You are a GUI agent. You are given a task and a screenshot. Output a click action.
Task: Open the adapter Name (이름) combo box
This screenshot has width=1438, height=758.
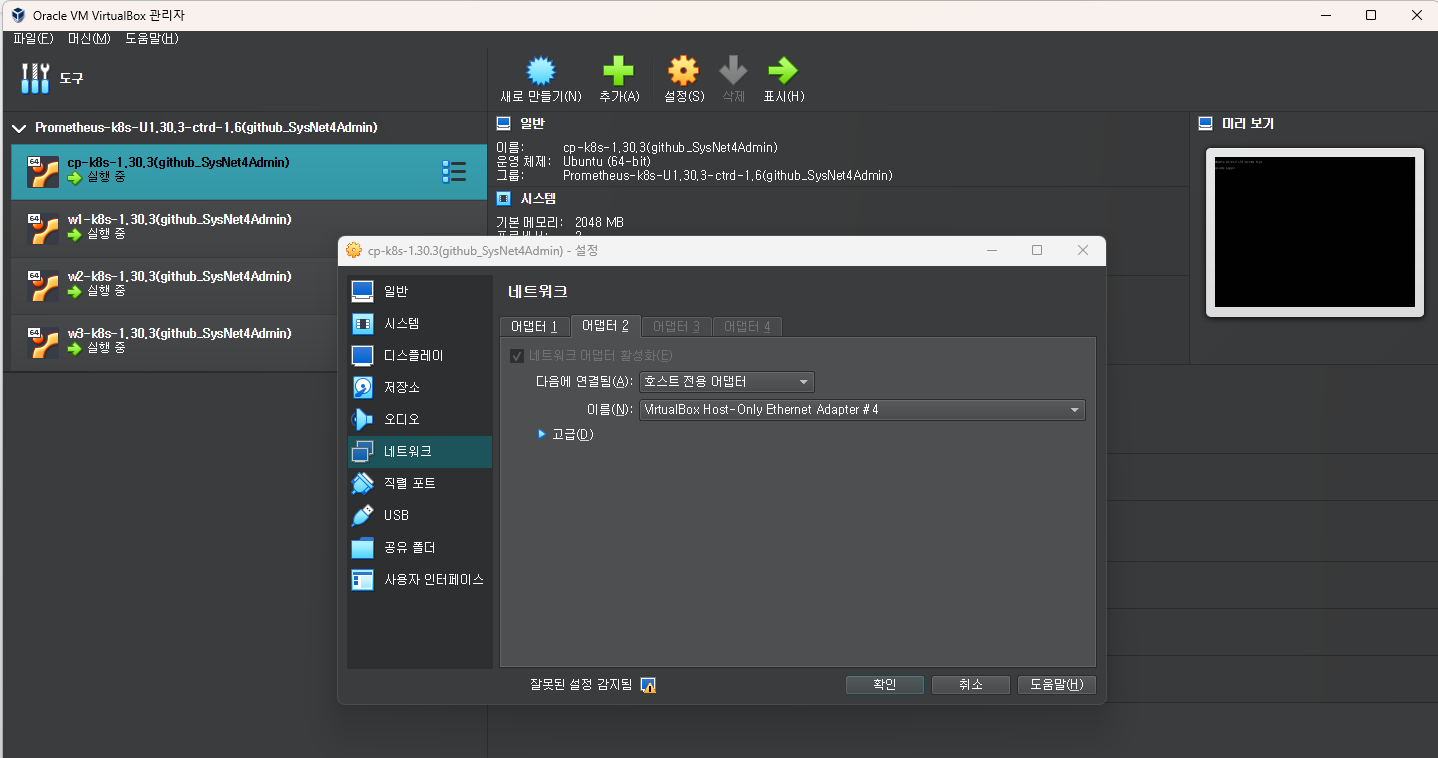(862, 409)
